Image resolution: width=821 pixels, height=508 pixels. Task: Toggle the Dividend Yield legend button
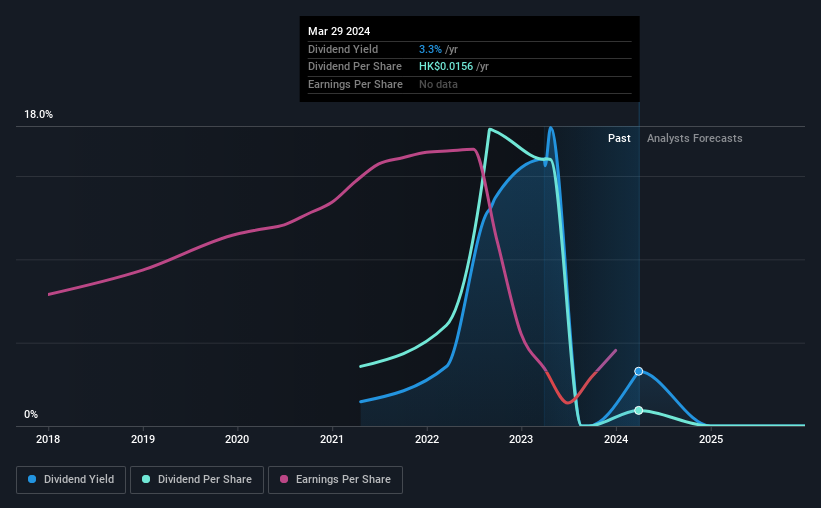(x=71, y=480)
